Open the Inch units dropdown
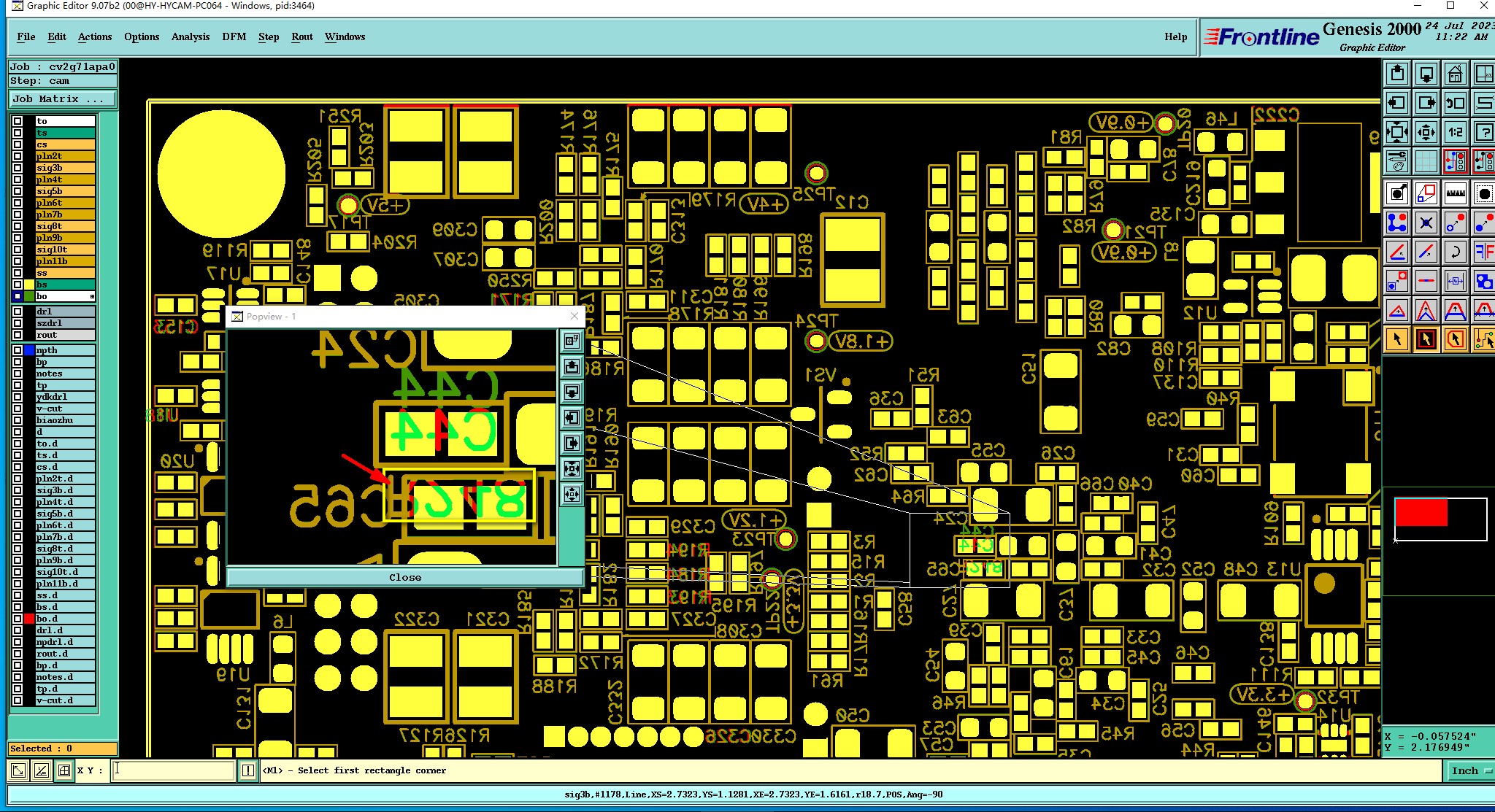The width and height of the screenshot is (1495, 812). (1469, 770)
